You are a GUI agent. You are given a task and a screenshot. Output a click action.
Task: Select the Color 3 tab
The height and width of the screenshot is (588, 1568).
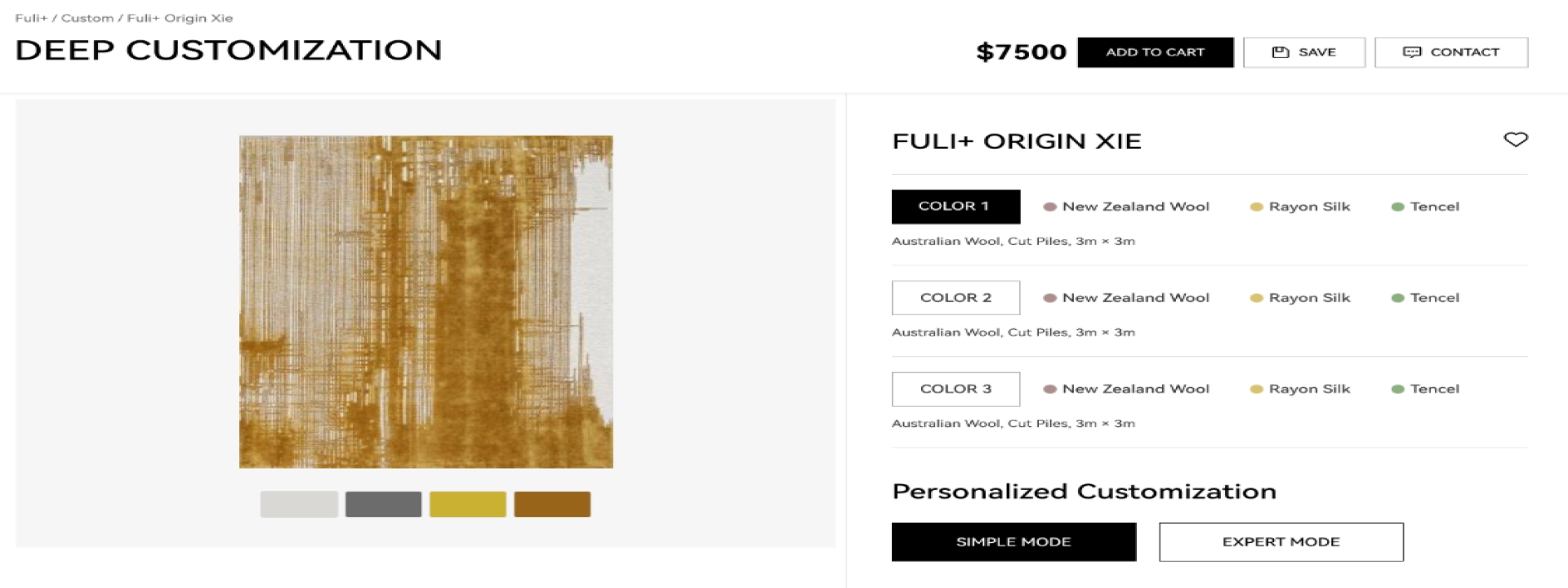pyautogui.click(x=955, y=390)
